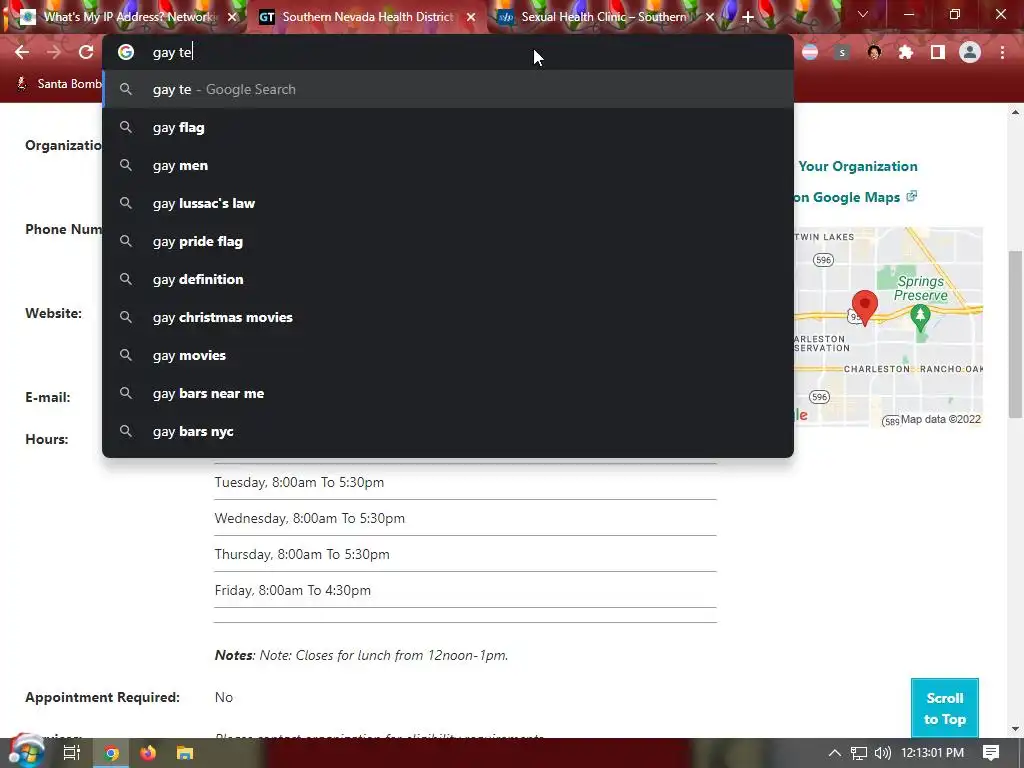Screen dimensions: 1024x768
Task: Click 'Friday, 8:00am To 4:30pm' text
Action: [293, 590]
